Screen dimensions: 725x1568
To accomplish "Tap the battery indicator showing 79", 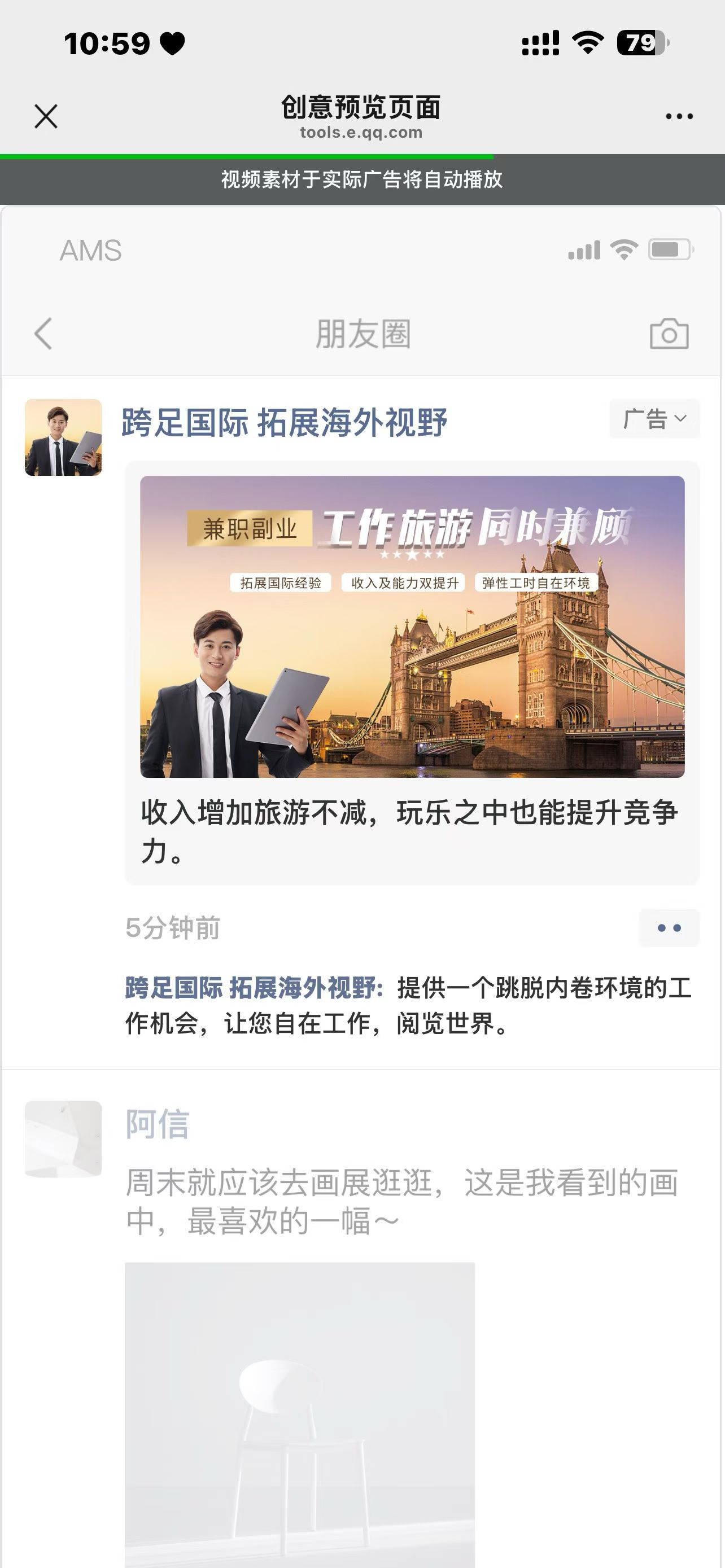I will 643,42.
